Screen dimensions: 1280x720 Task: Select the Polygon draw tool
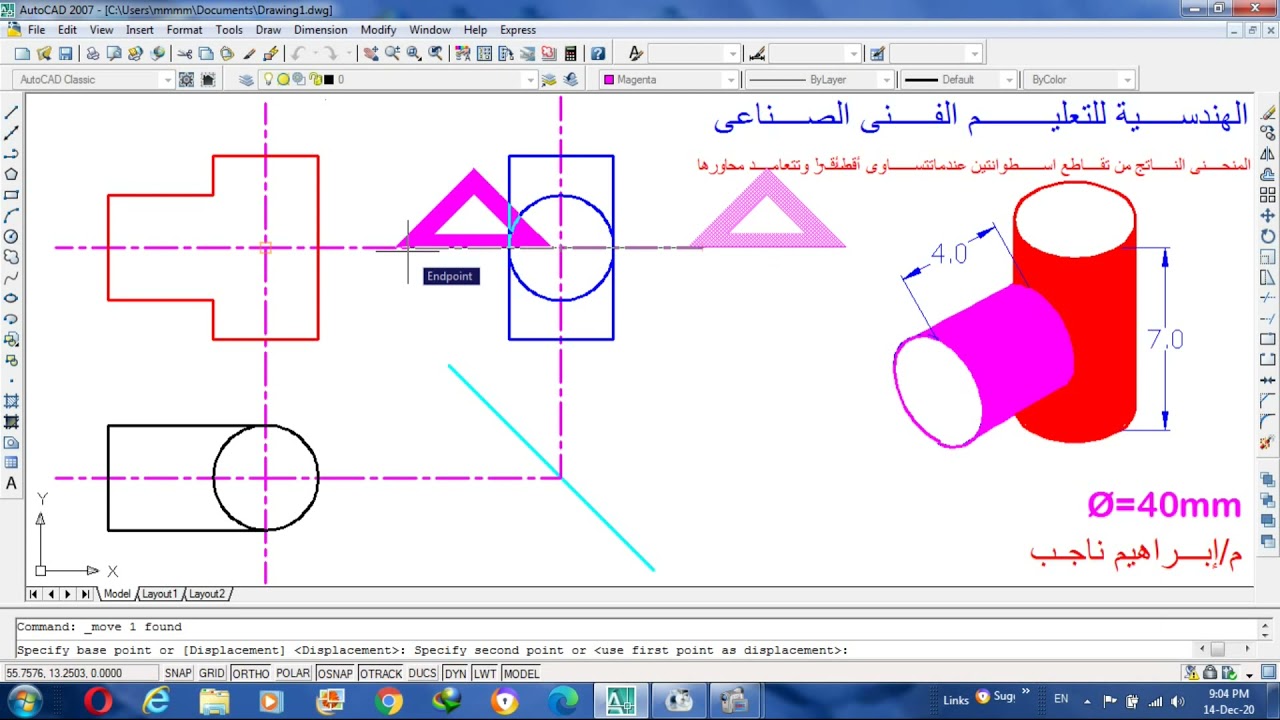pos(12,174)
